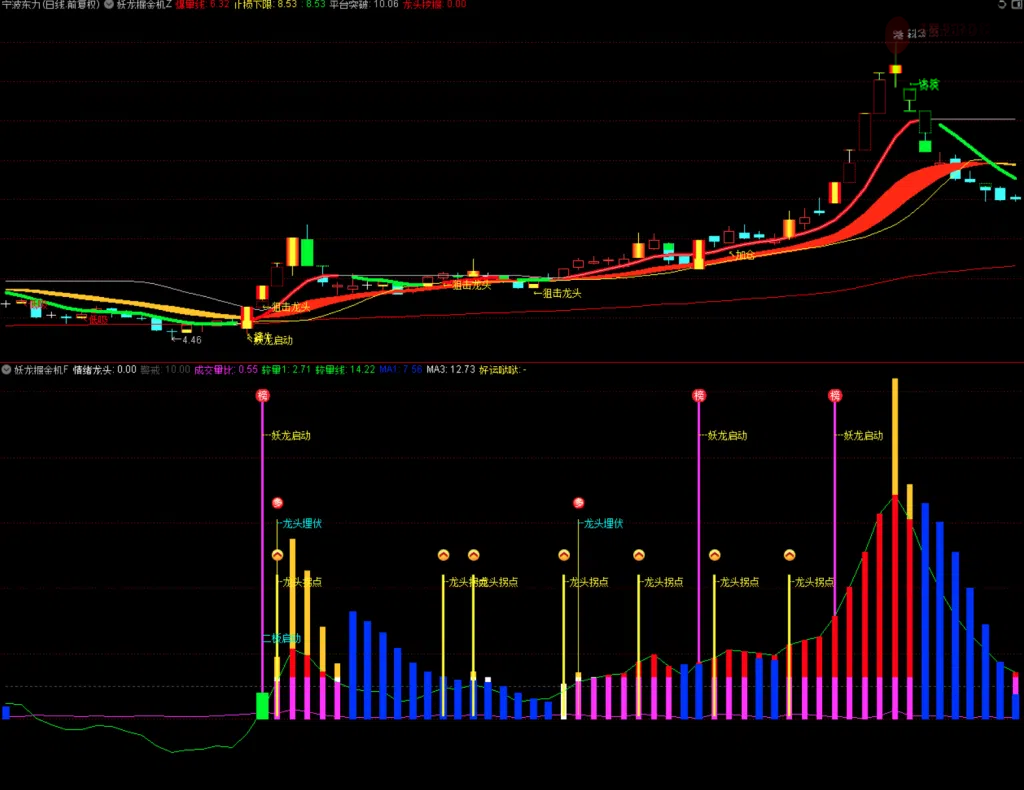Screen dimensions: 1024x790
Task: Click the 低吸 label on the price chart
Action: (98, 319)
